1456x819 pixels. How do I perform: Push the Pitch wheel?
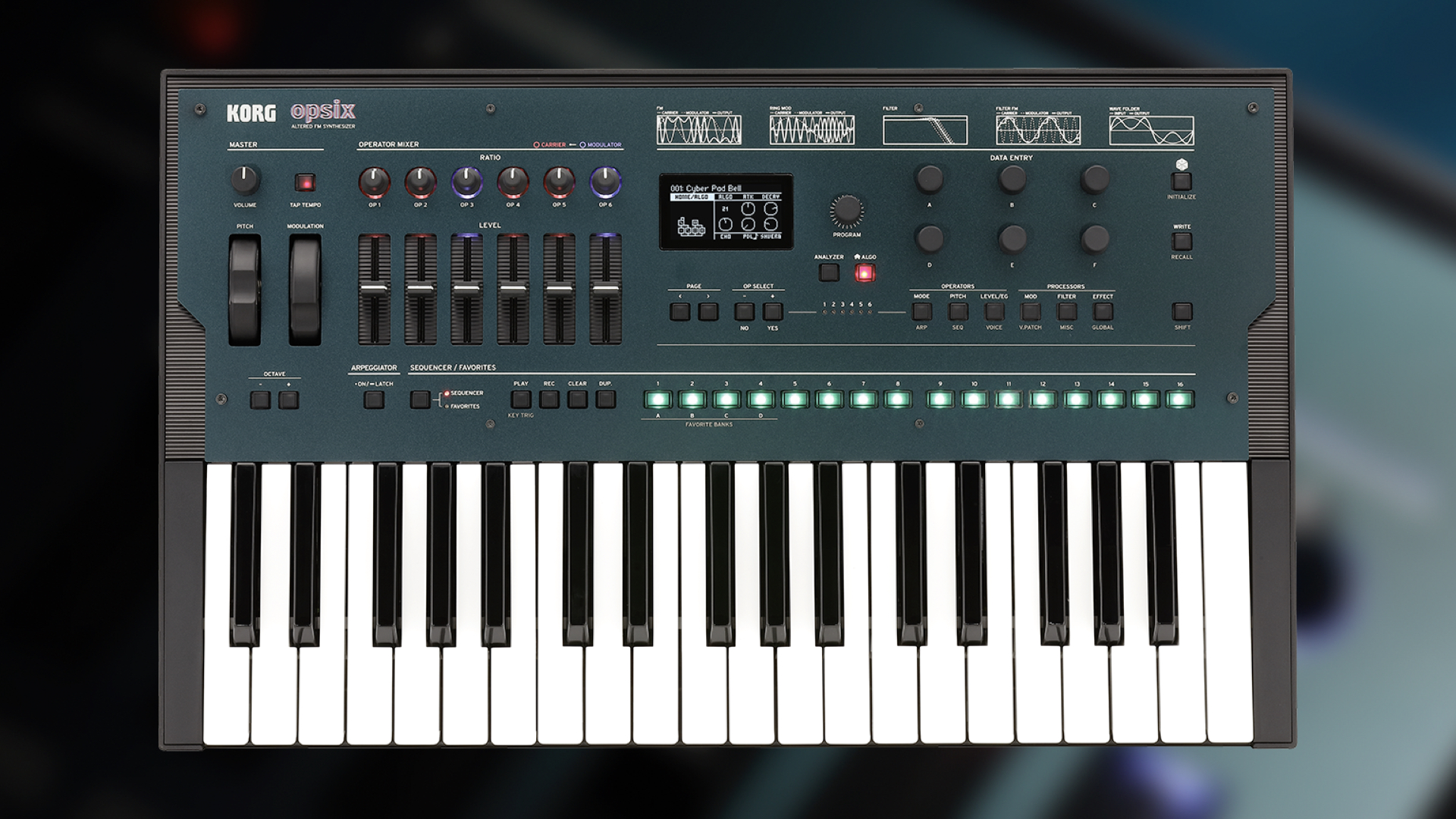[244, 290]
